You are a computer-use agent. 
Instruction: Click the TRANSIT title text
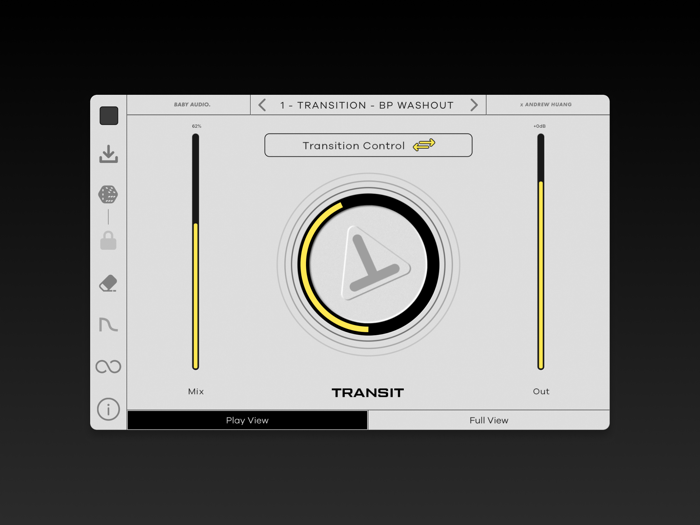[x=368, y=392]
